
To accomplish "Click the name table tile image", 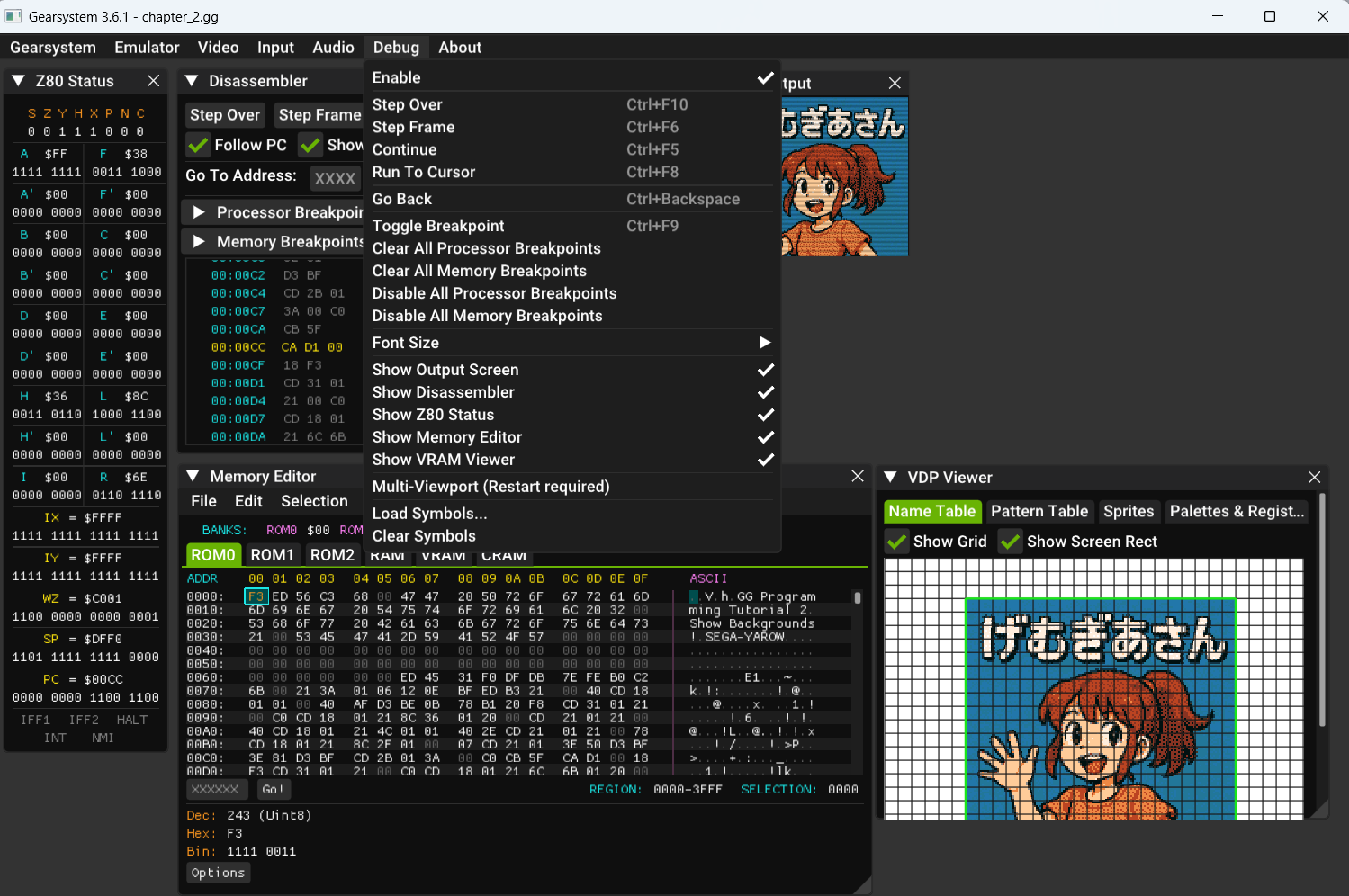I will point(1093,688).
